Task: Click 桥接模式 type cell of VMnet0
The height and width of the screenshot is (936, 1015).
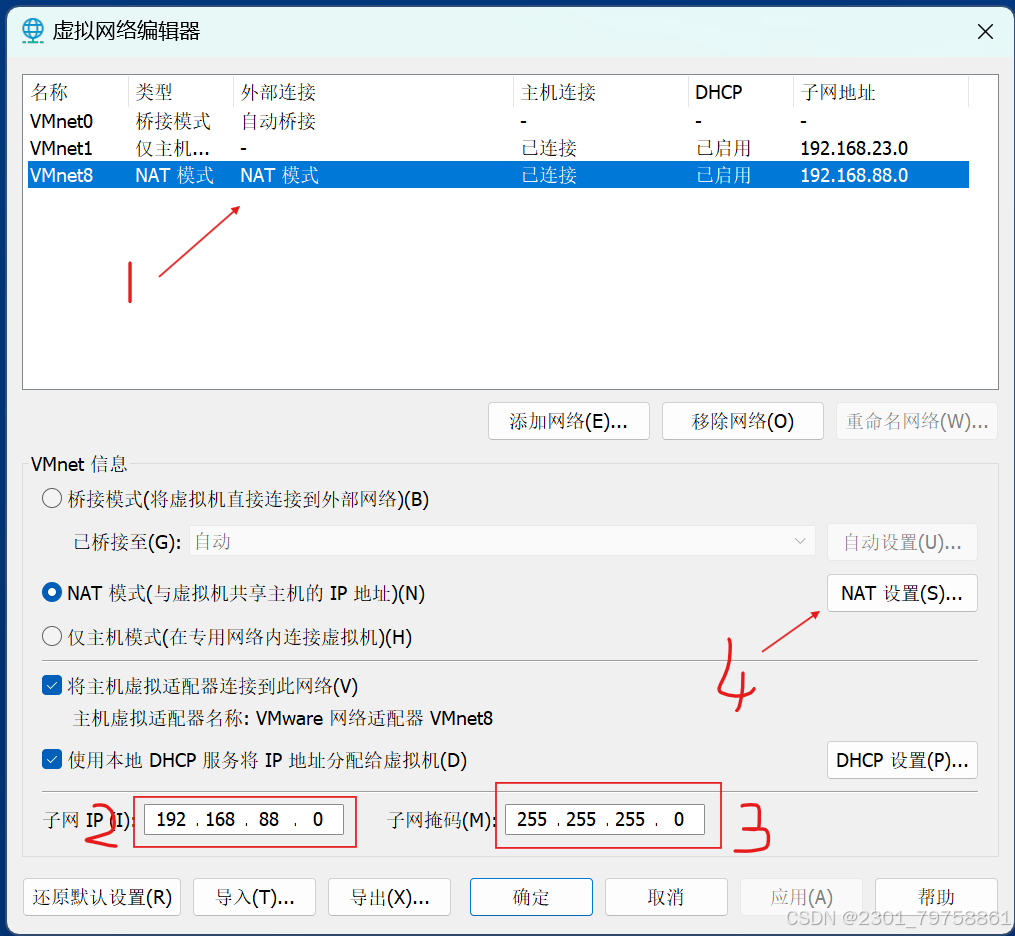Action: [x=173, y=121]
